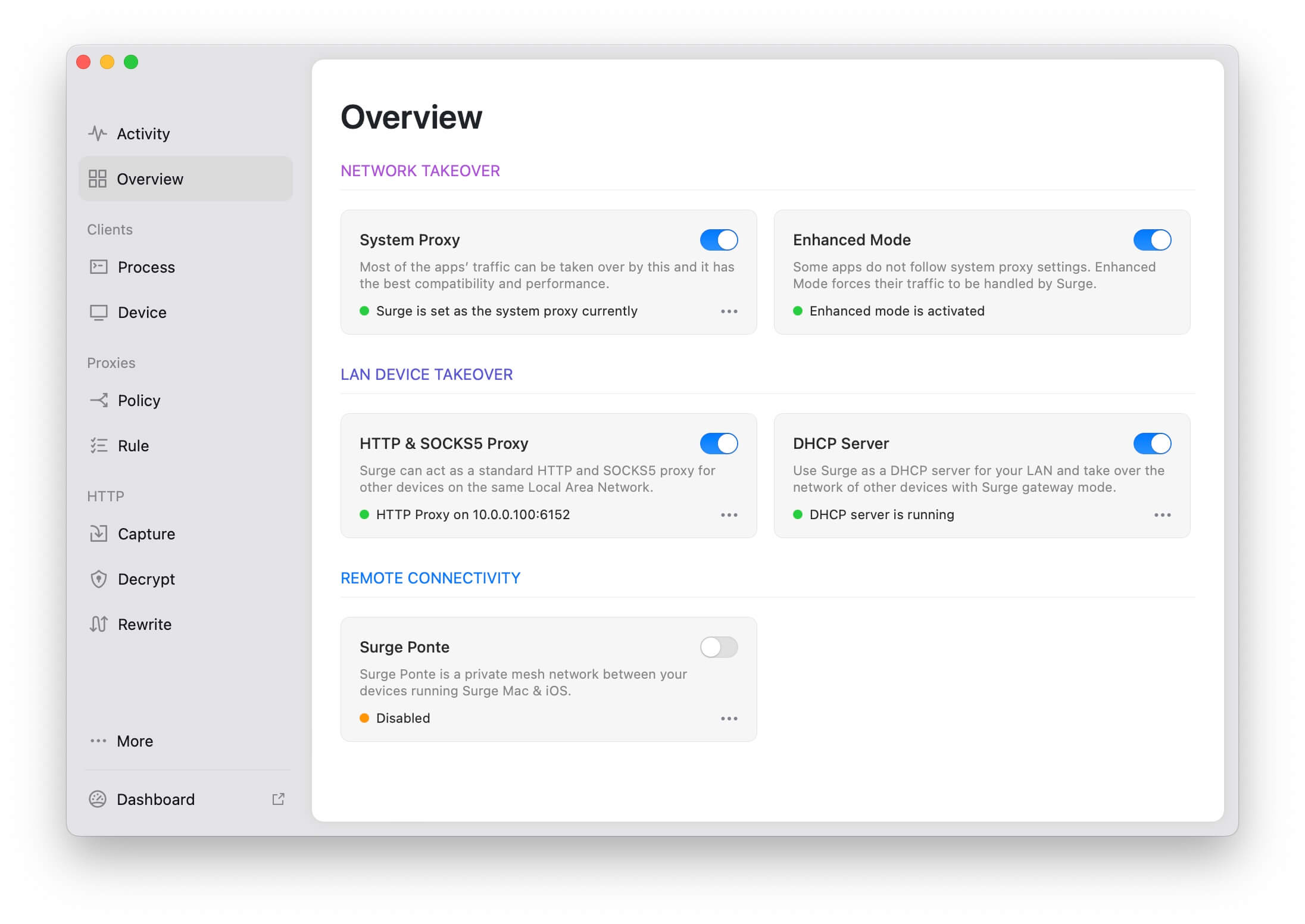Navigate to the Policy section

point(186,400)
